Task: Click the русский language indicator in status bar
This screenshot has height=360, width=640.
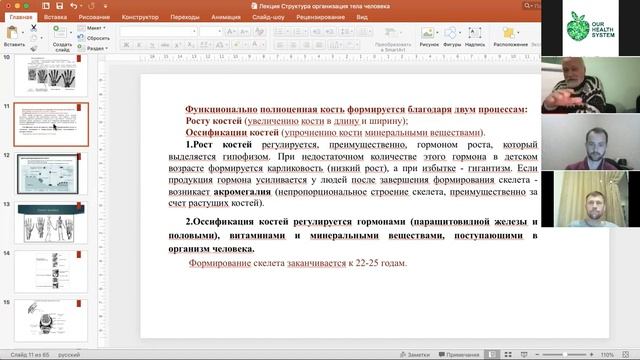Action: (x=69, y=355)
